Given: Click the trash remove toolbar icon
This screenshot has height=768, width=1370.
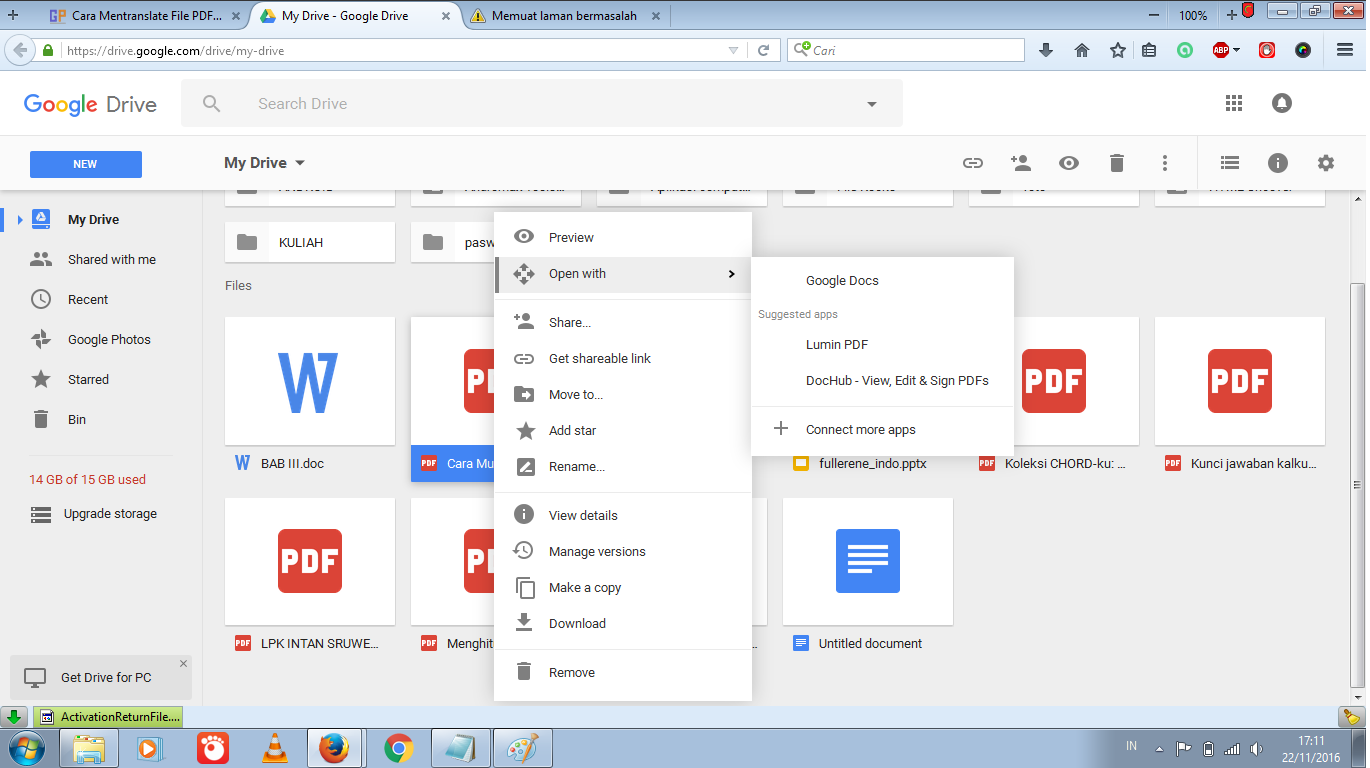Looking at the screenshot, I should tap(1117, 163).
